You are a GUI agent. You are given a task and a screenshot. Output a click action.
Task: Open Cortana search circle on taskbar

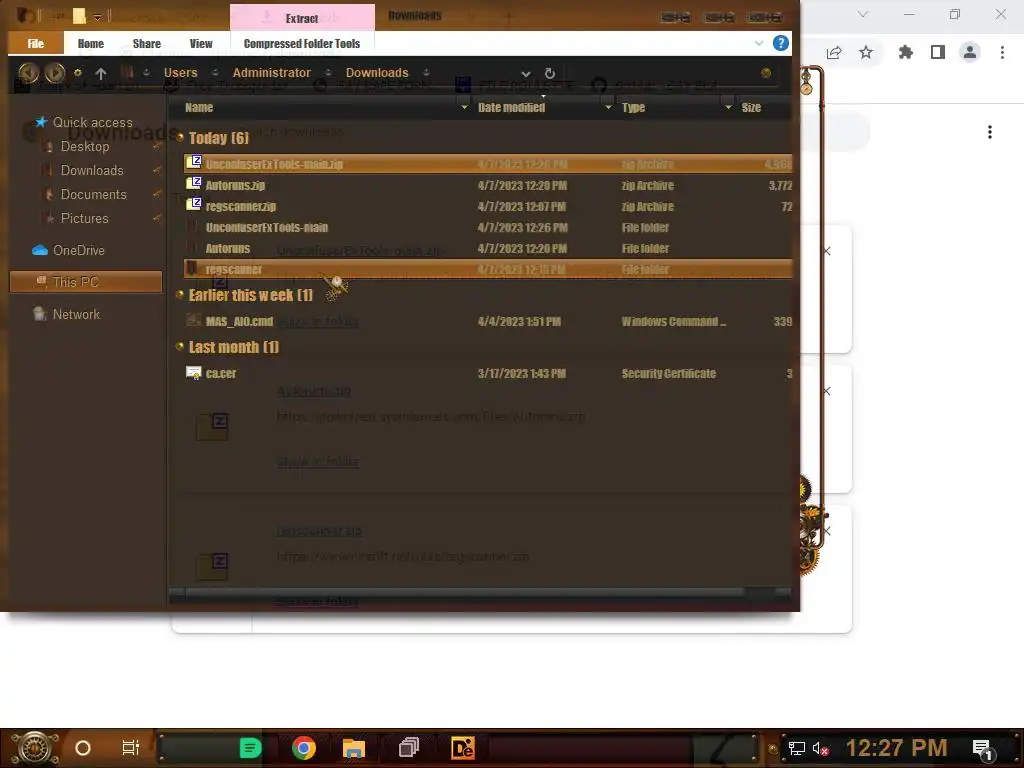[x=83, y=748]
